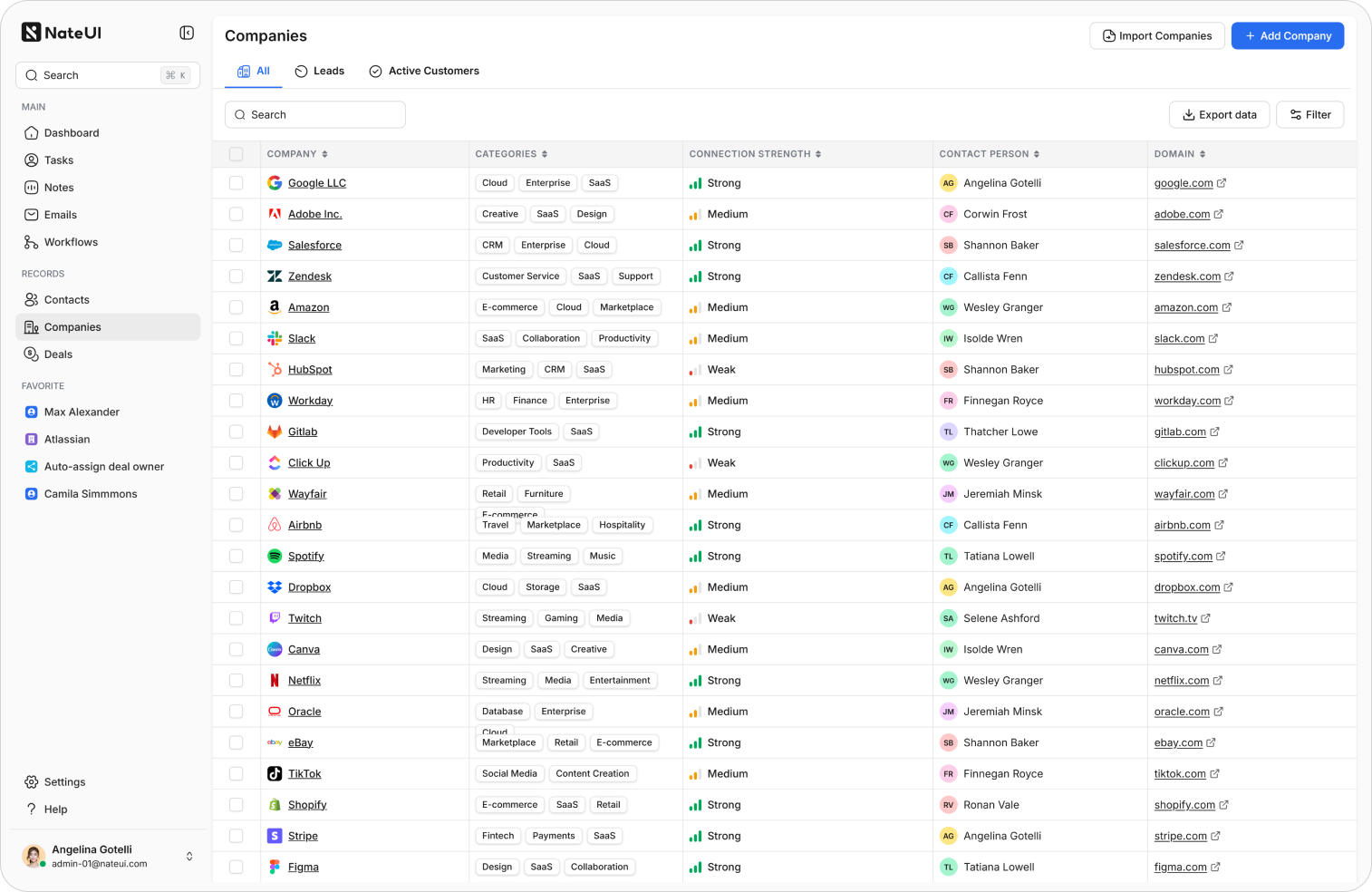Expand the Angelina Gotelli account switcher
The image size is (1372, 892).
click(x=189, y=857)
